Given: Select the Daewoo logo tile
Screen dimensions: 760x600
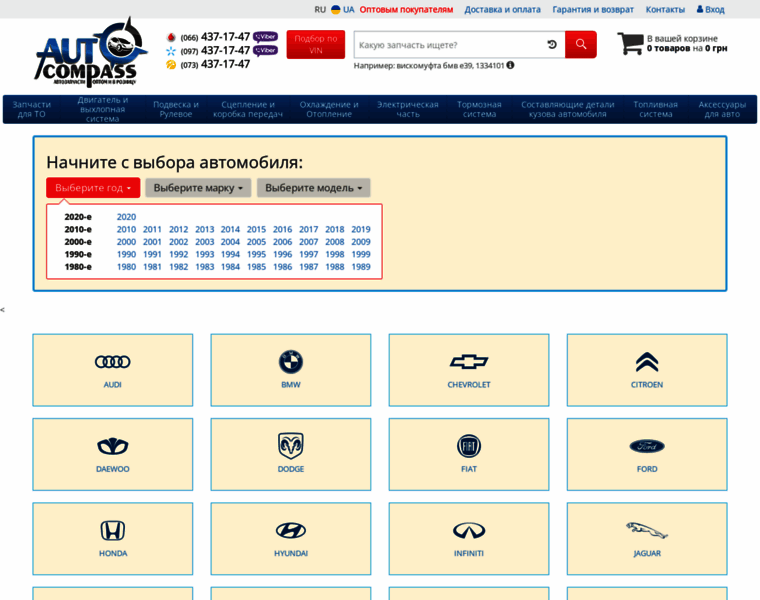Looking at the screenshot, I should pos(112,454).
